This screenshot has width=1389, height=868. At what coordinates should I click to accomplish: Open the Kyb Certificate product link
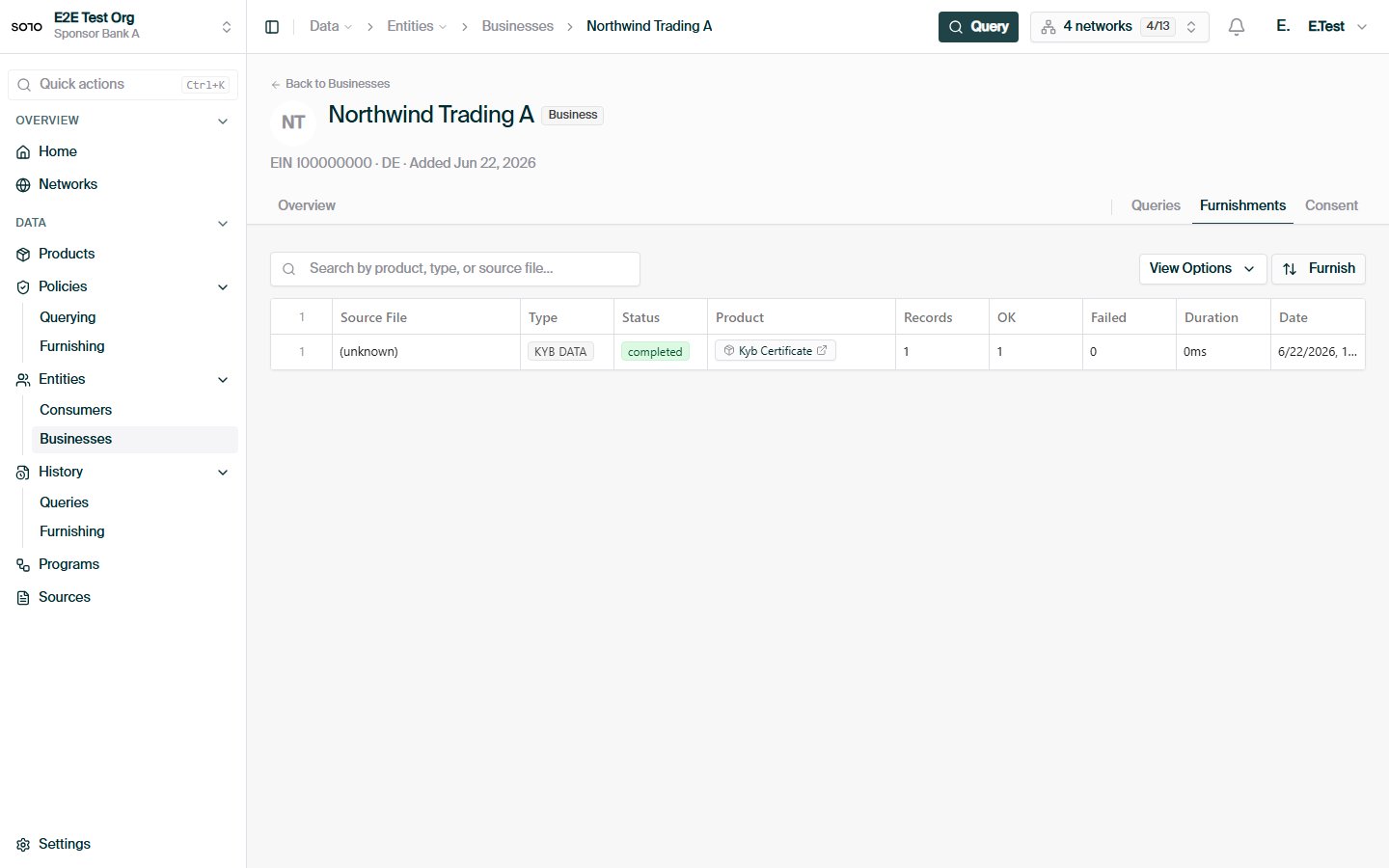coord(776,351)
